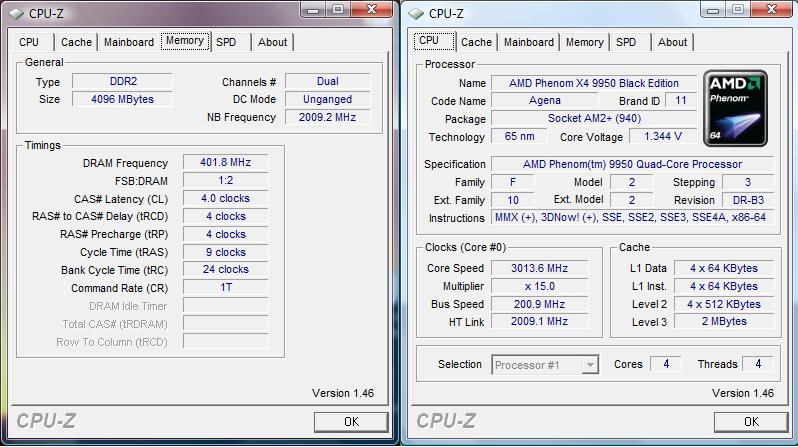This screenshot has height=447, width=798.
Task: Close the right CPU-Z window
Action: click(772, 9)
